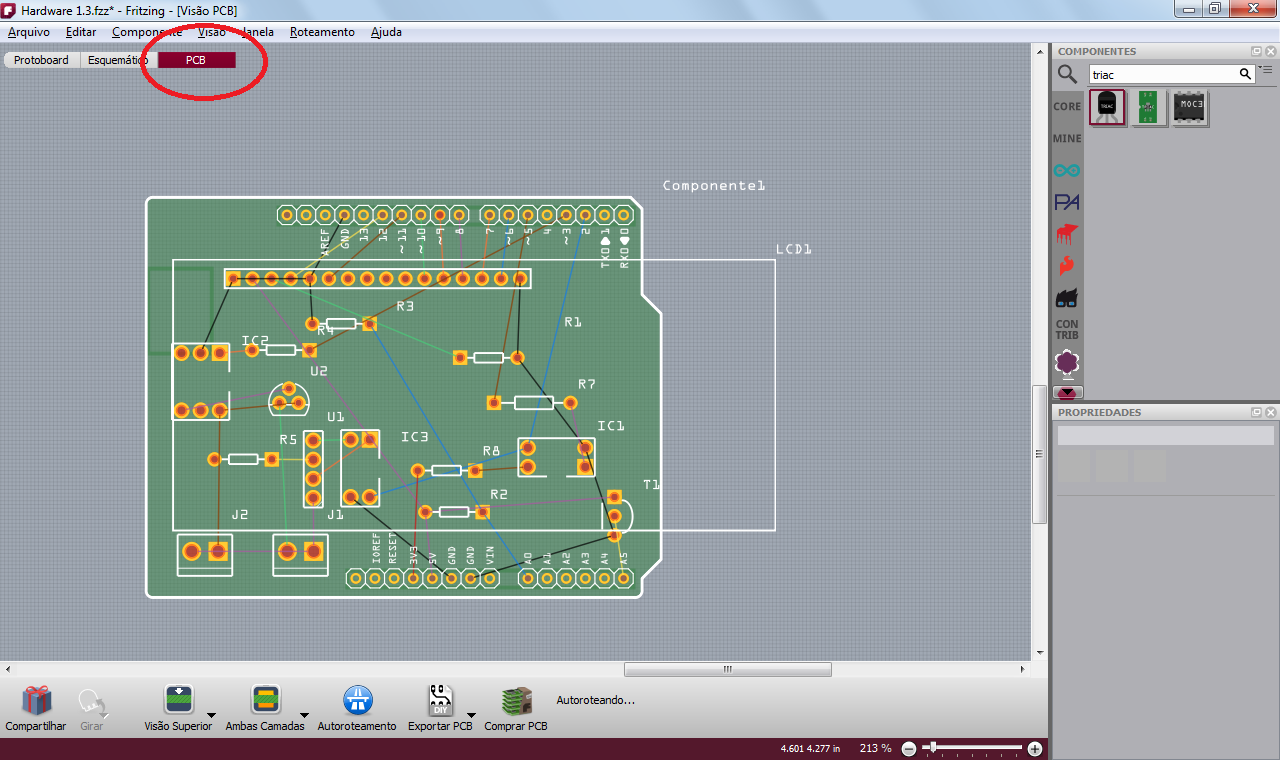
Task: Switch to the Protoboard tab
Action: 41,60
